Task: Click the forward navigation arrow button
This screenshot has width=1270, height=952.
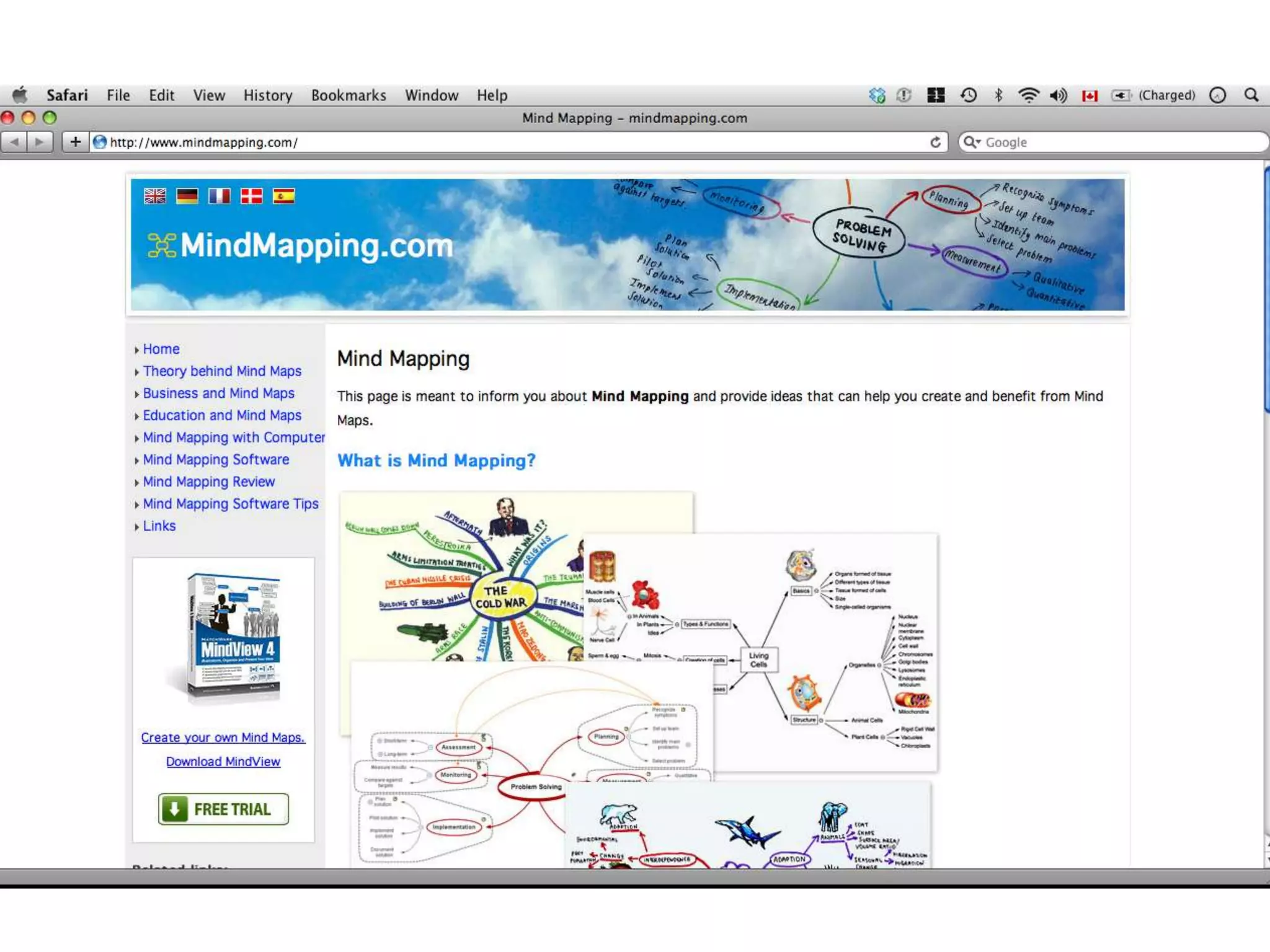Action: tap(40, 143)
